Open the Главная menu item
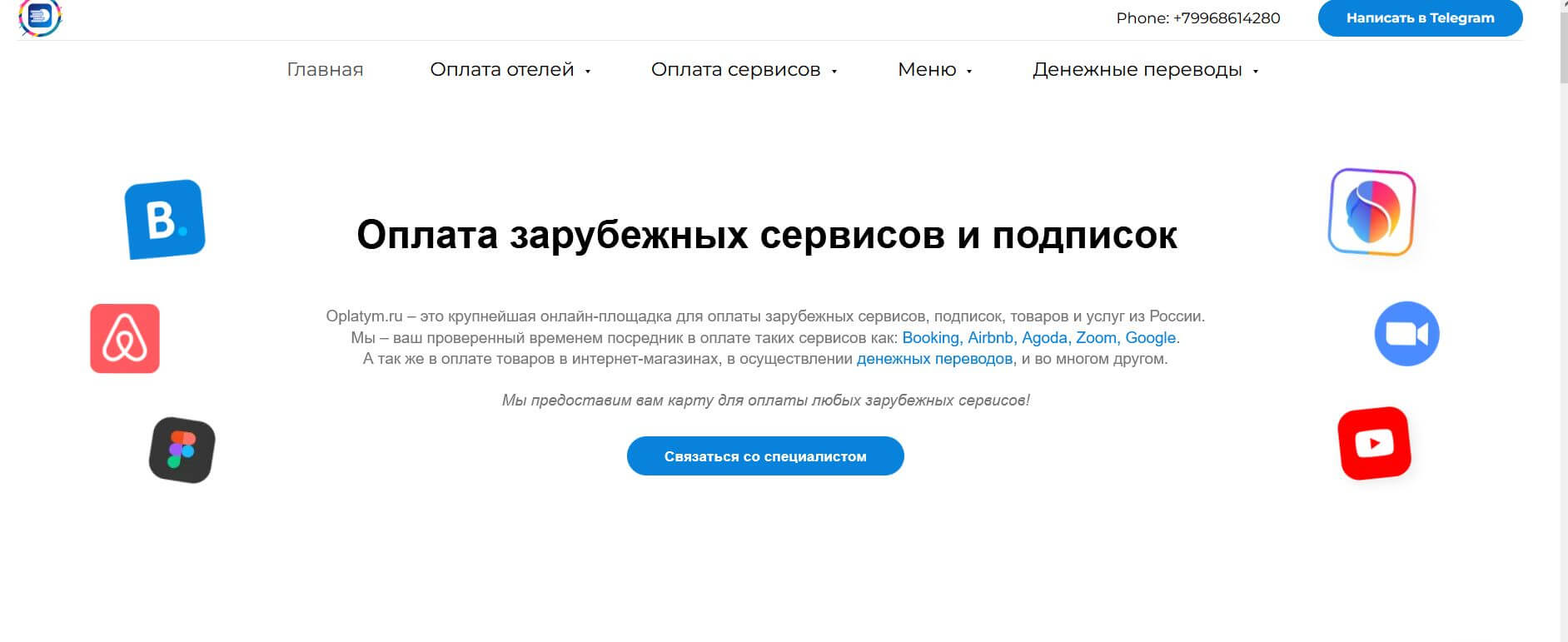This screenshot has width=1568, height=642. point(325,70)
